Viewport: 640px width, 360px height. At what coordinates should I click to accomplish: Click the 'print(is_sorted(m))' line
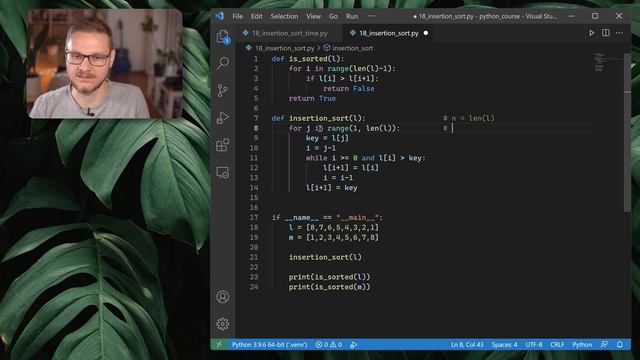329,287
